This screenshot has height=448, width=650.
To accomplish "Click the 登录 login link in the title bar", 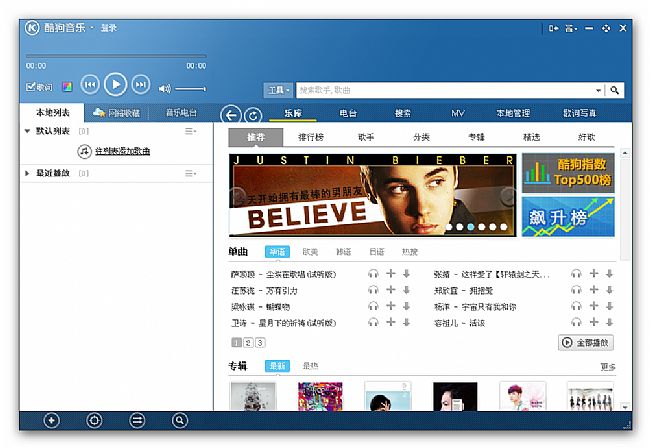I will click(109, 28).
